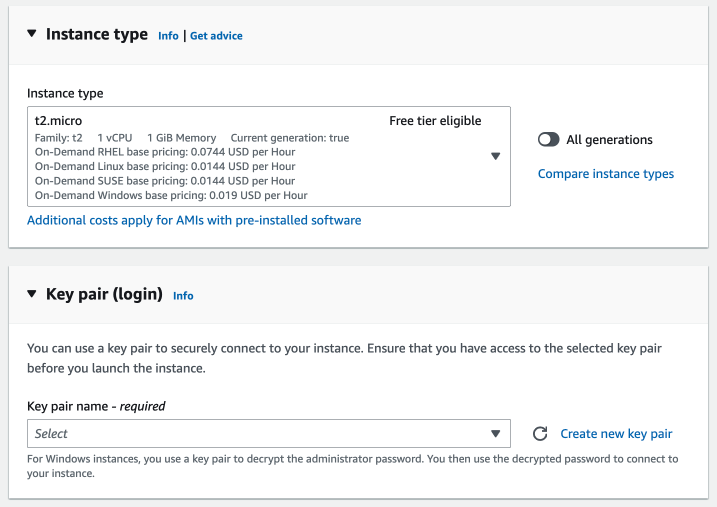717x507 pixels.
Task: Toggle the All generations switch
Action: 548,140
